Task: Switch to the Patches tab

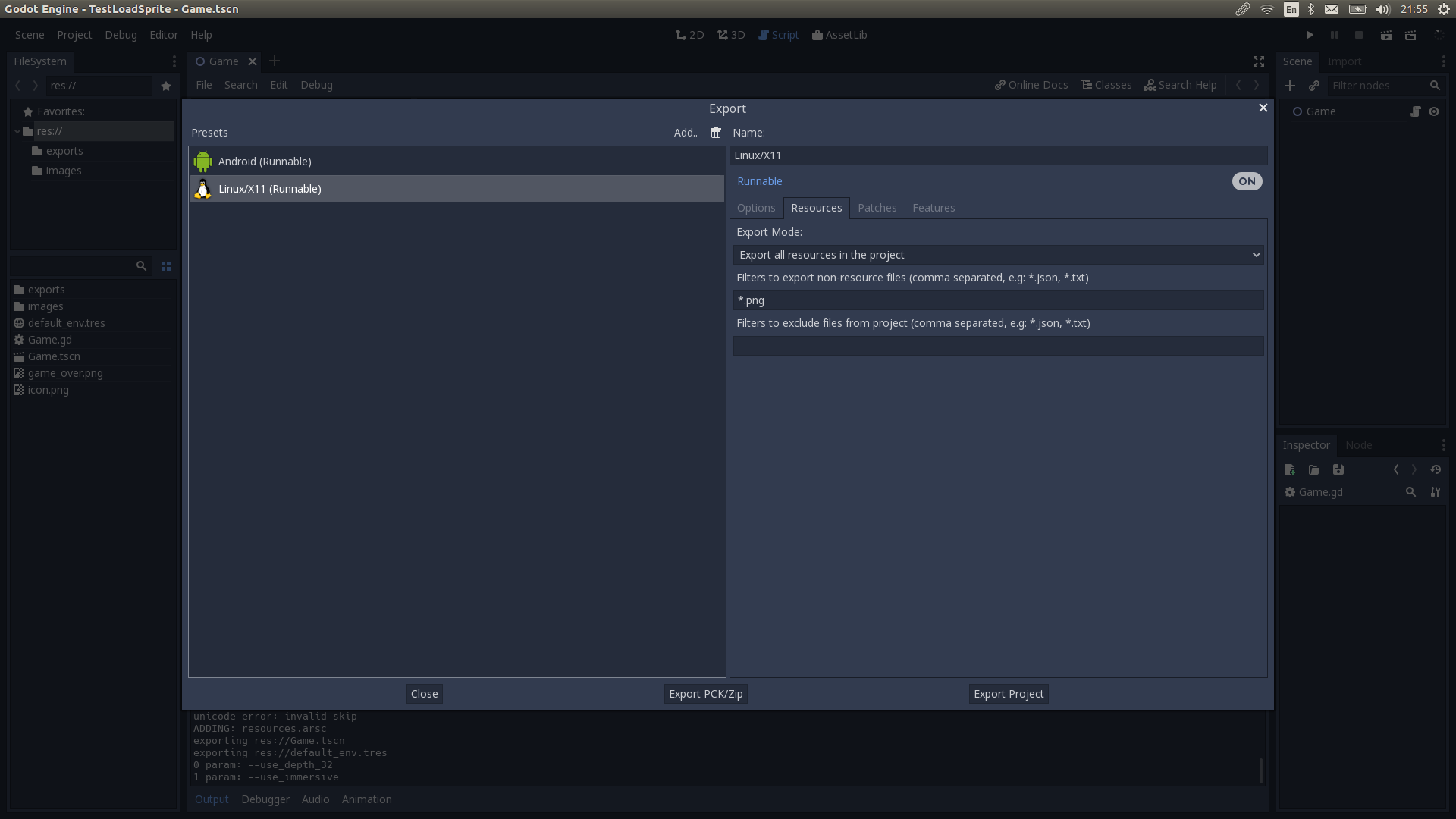Action: pyautogui.click(x=877, y=208)
